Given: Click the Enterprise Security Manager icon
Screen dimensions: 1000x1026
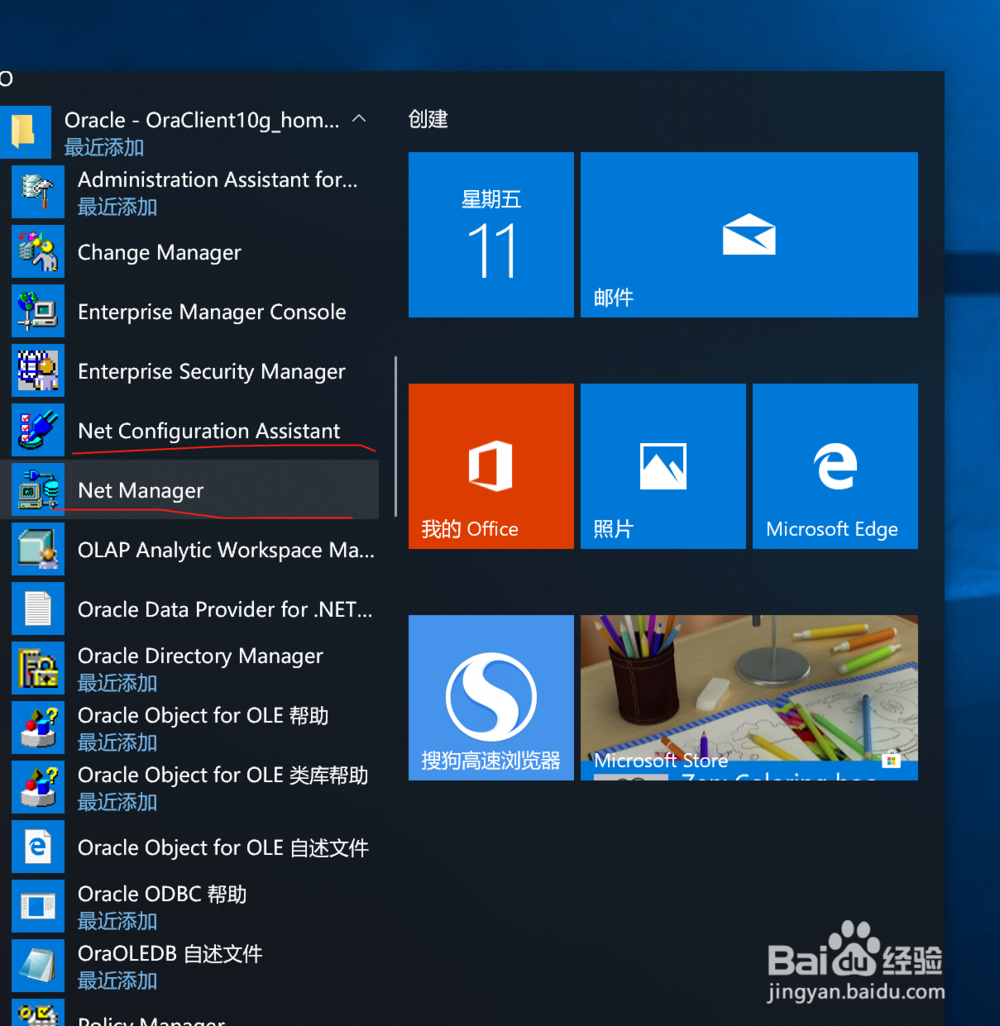Looking at the screenshot, I should (x=38, y=370).
